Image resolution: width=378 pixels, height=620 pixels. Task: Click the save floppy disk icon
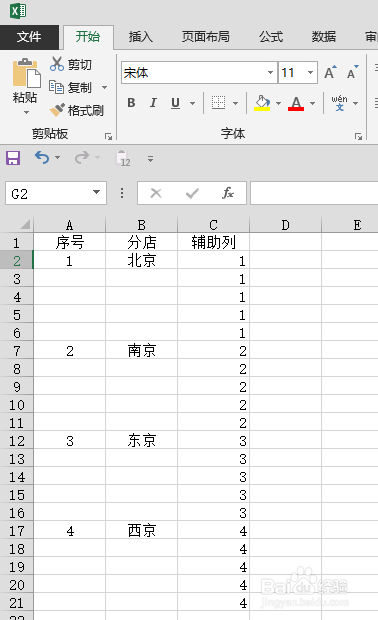click(x=13, y=158)
